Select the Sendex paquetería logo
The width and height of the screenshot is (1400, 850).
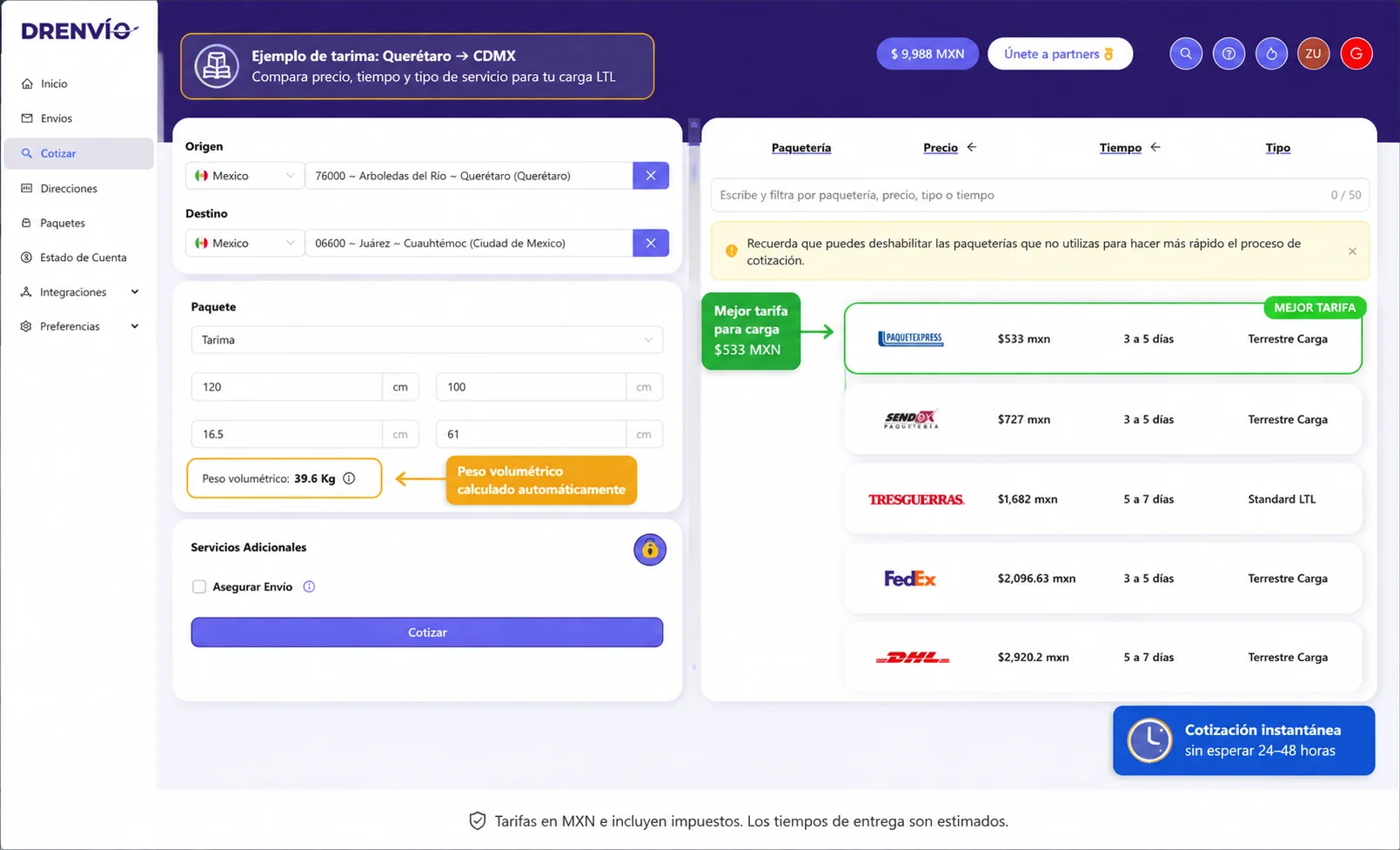[911, 419]
